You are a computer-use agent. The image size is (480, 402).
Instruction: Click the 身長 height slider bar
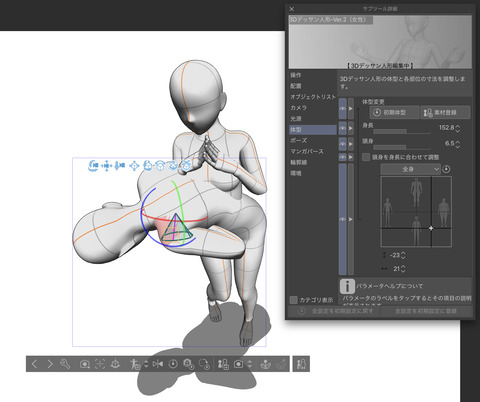point(402,131)
